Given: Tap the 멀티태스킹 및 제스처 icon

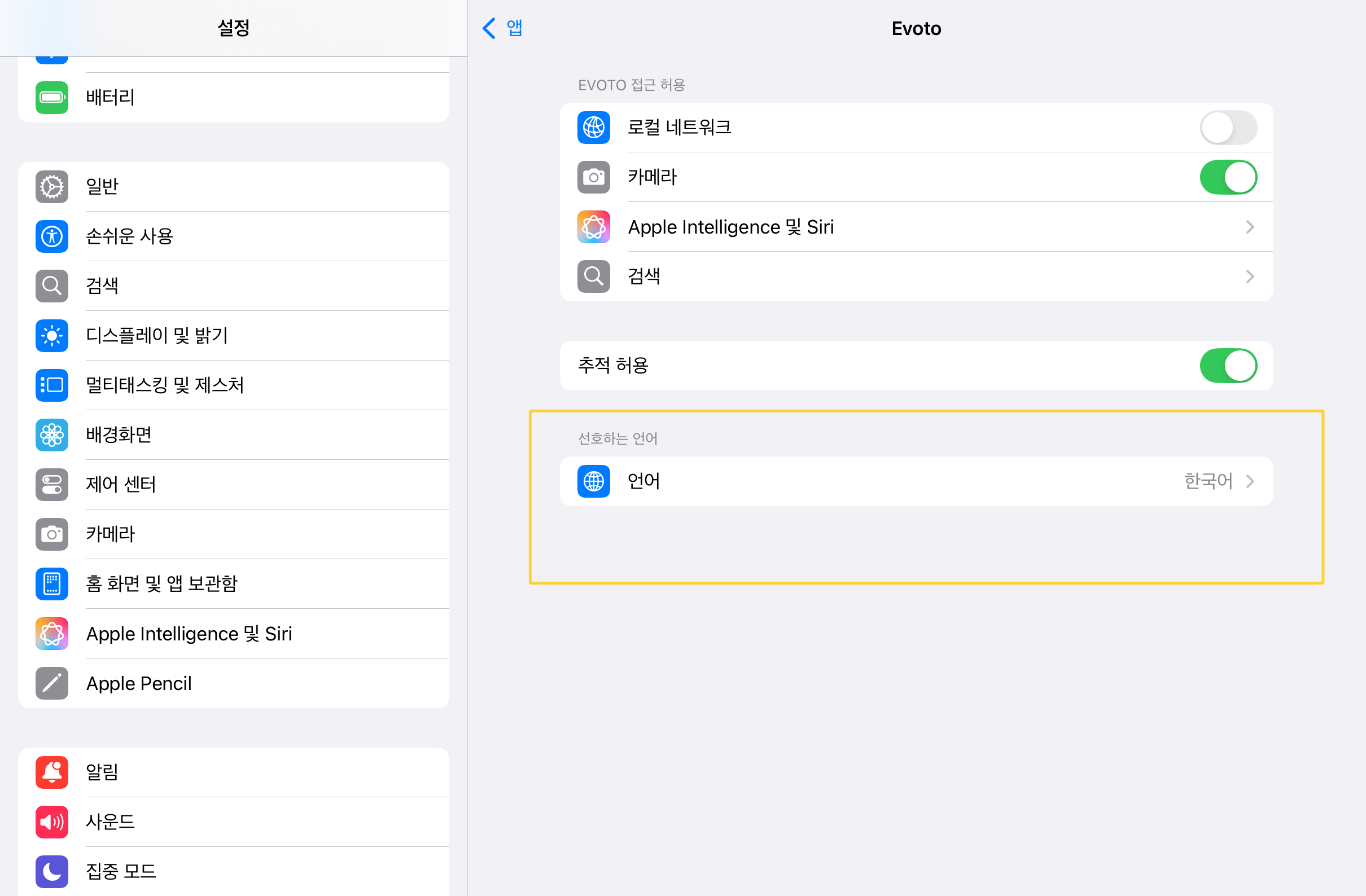Looking at the screenshot, I should click(x=52, y=385).
